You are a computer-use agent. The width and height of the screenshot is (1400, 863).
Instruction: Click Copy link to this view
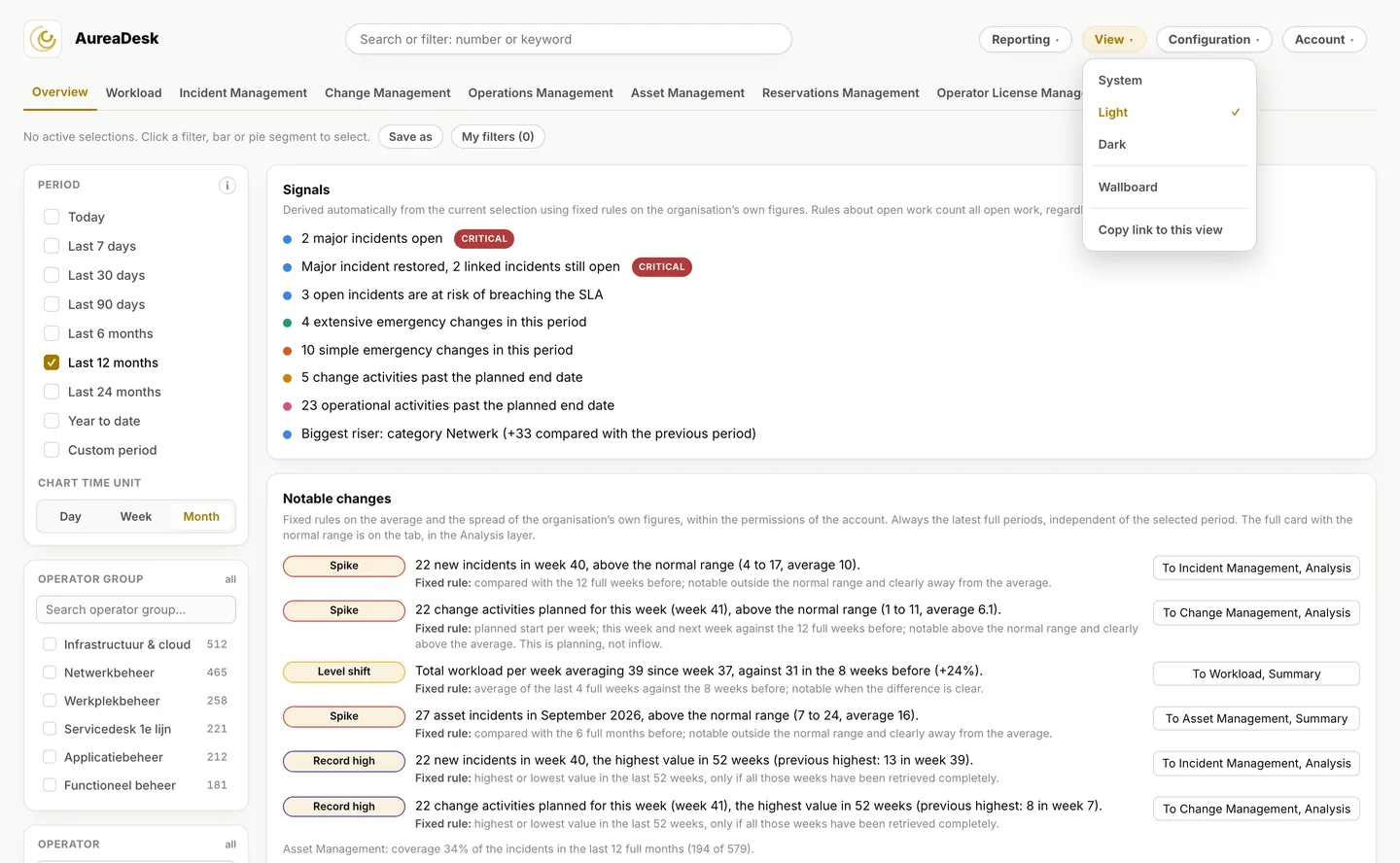pos(1169,230)
